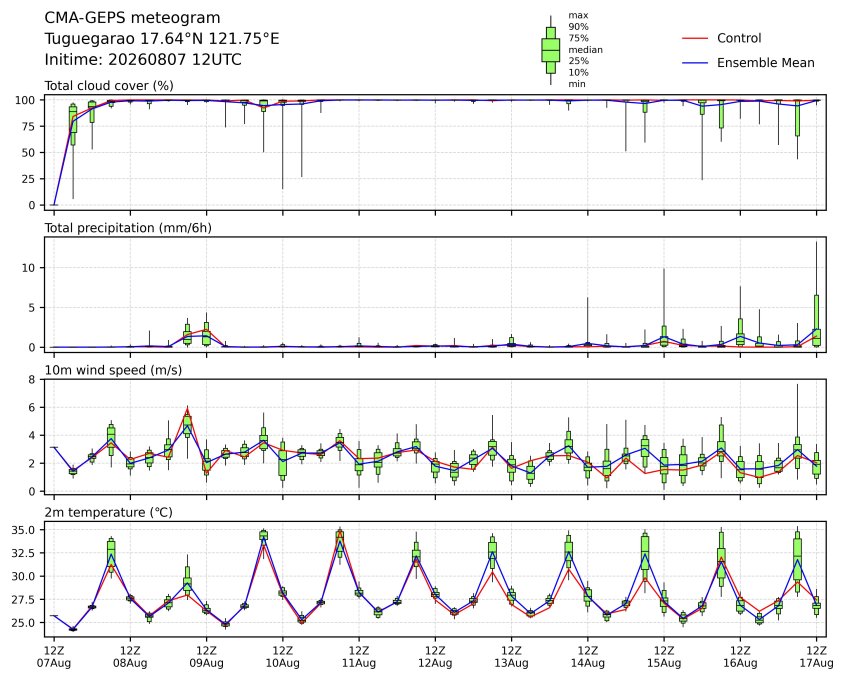Click the '12Z 14Aug' time axis label
The height and width of the screenshot is (680, 845).
click(x=588, y=657)
